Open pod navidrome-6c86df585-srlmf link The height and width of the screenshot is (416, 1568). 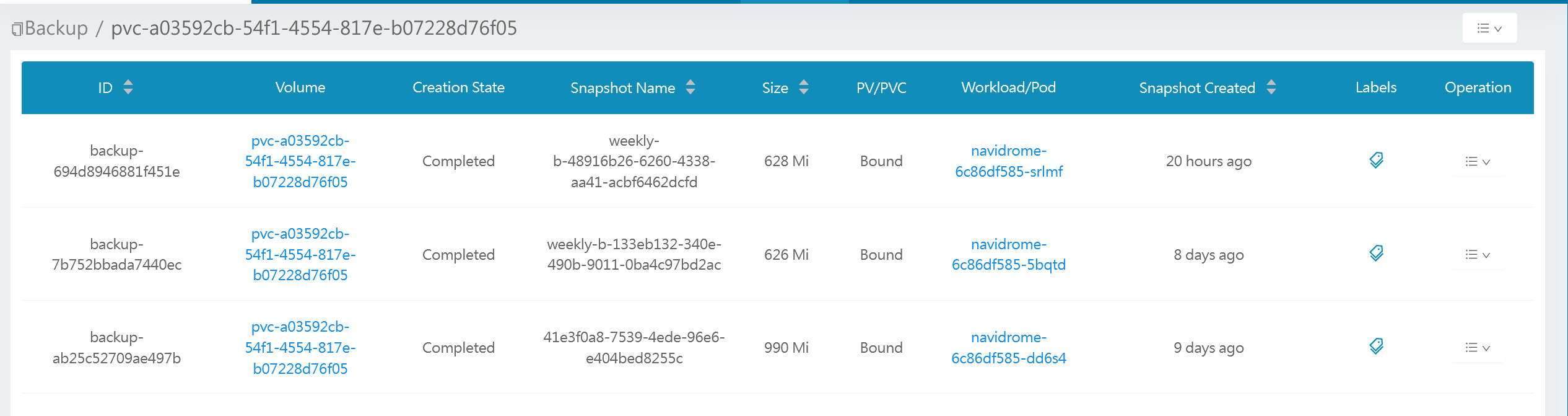point(1009,161)
